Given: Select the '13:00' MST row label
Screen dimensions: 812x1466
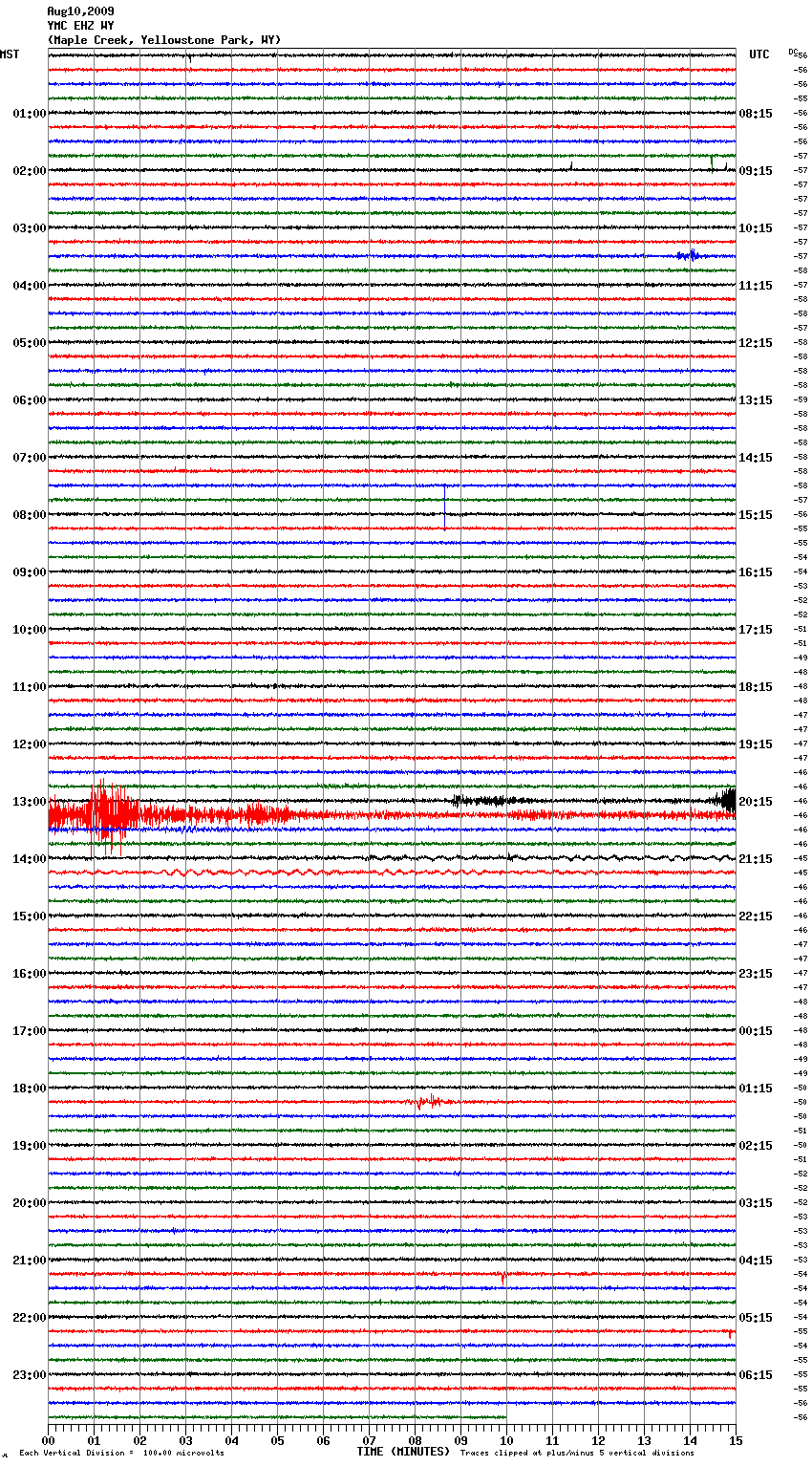Looking at the screenshot, I should pos(30,802).
